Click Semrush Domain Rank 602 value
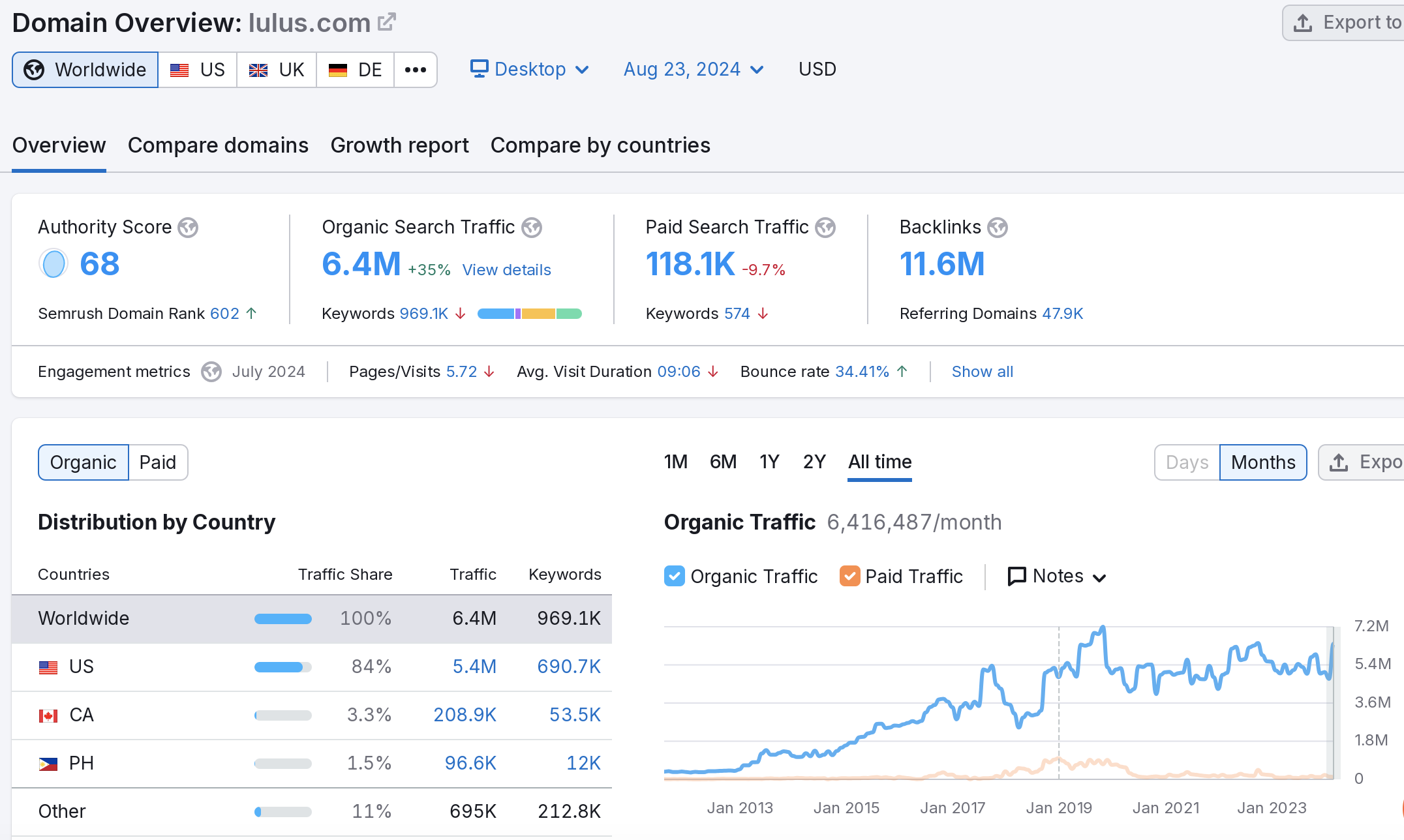Viewport: 1404px width, 840px height. tap(224, 314)
